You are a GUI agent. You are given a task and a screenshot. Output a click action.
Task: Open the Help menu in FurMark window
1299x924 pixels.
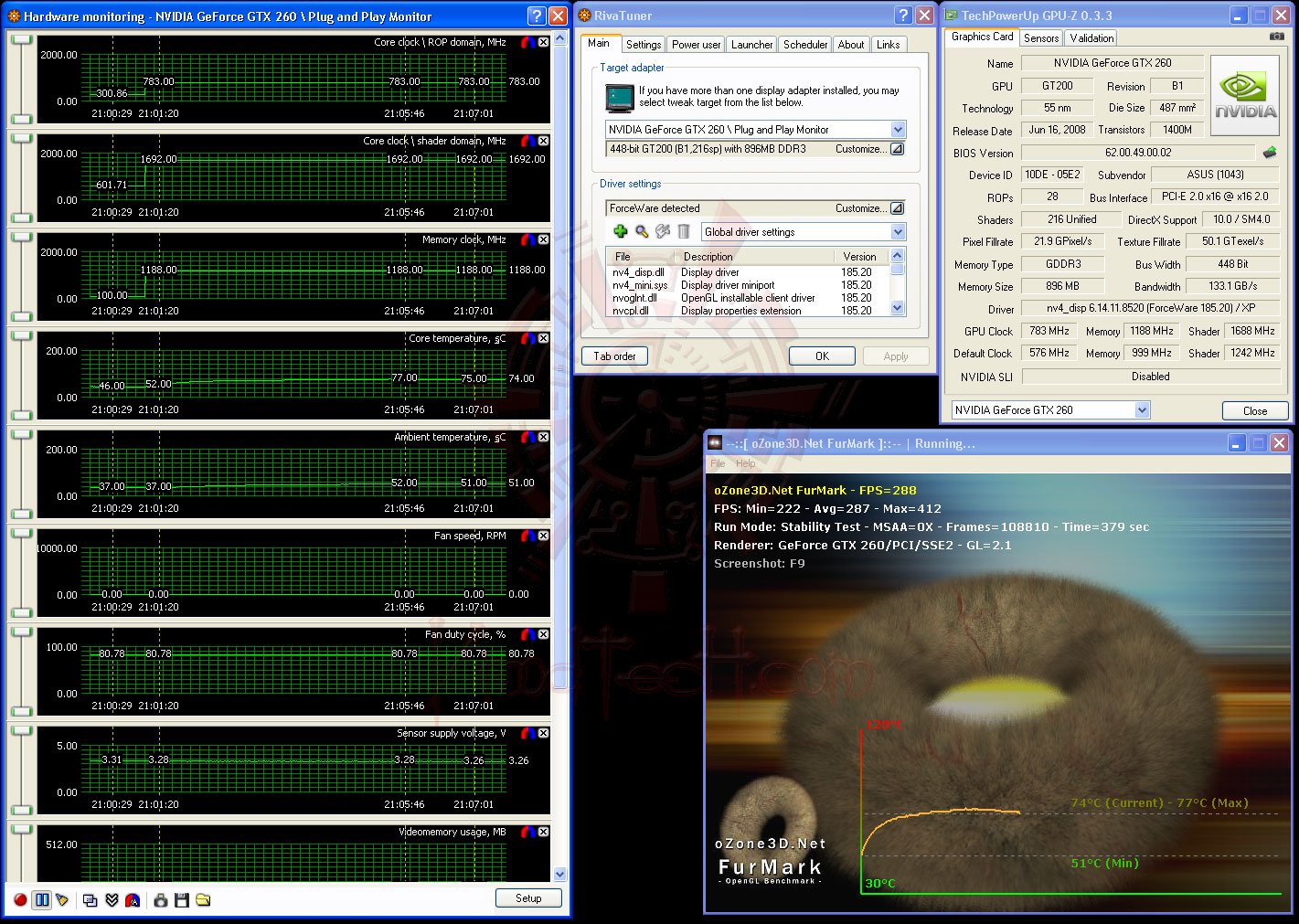coord(746,464)
